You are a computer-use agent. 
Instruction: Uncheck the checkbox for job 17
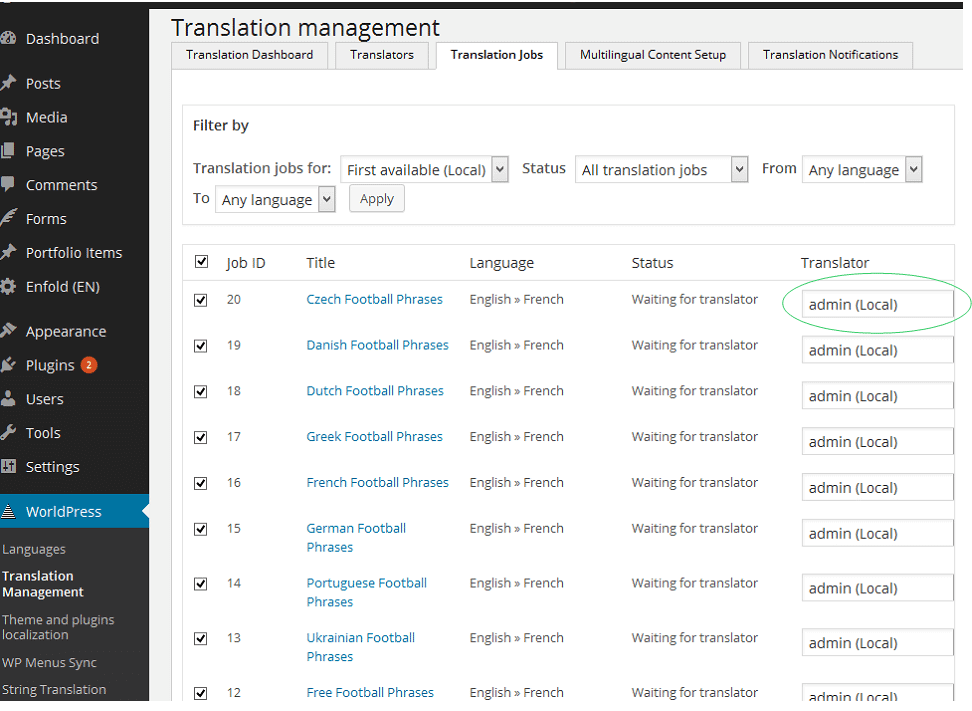[x=201, y=437]
